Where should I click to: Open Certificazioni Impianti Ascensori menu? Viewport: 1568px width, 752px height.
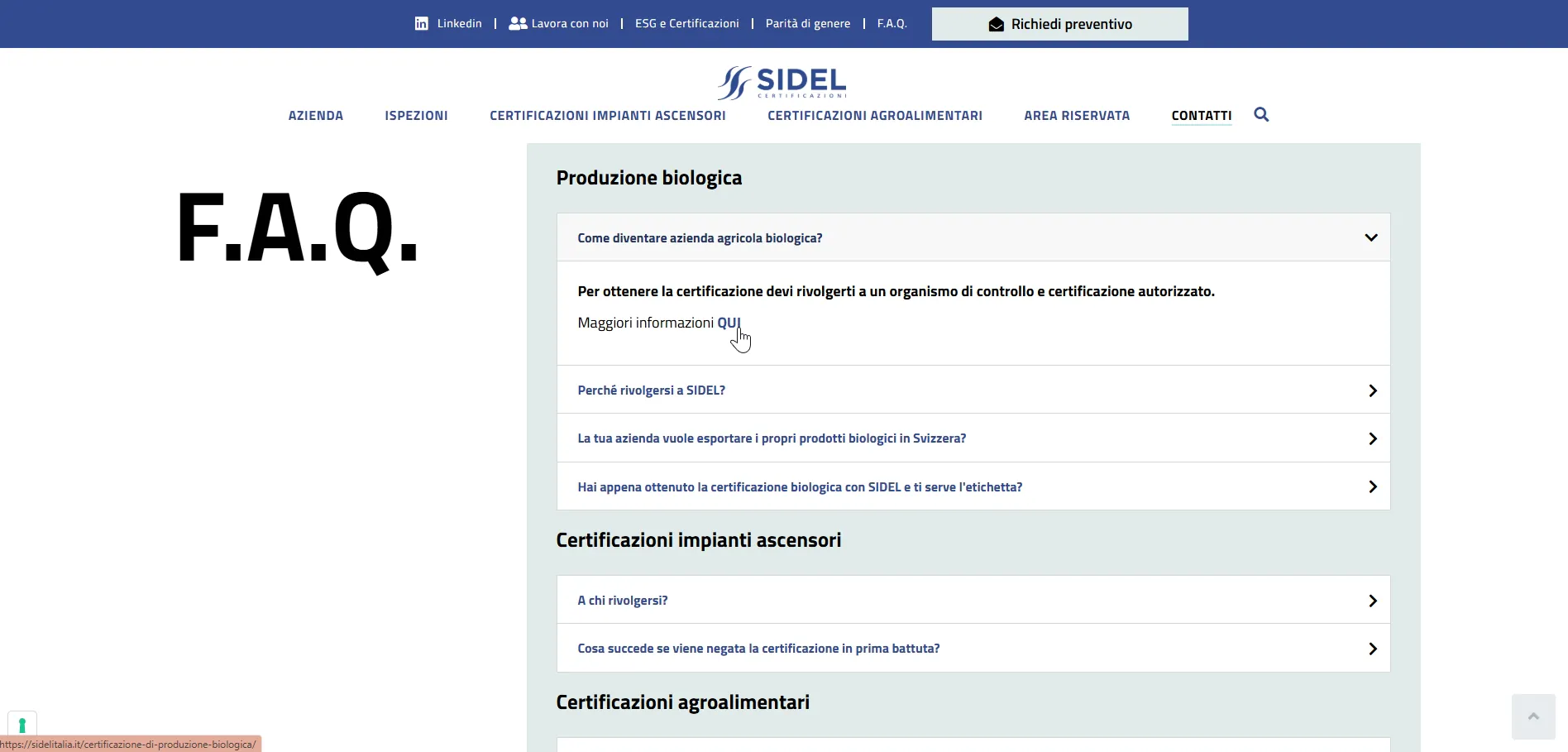pyautogui.click(x=607, y=116)
